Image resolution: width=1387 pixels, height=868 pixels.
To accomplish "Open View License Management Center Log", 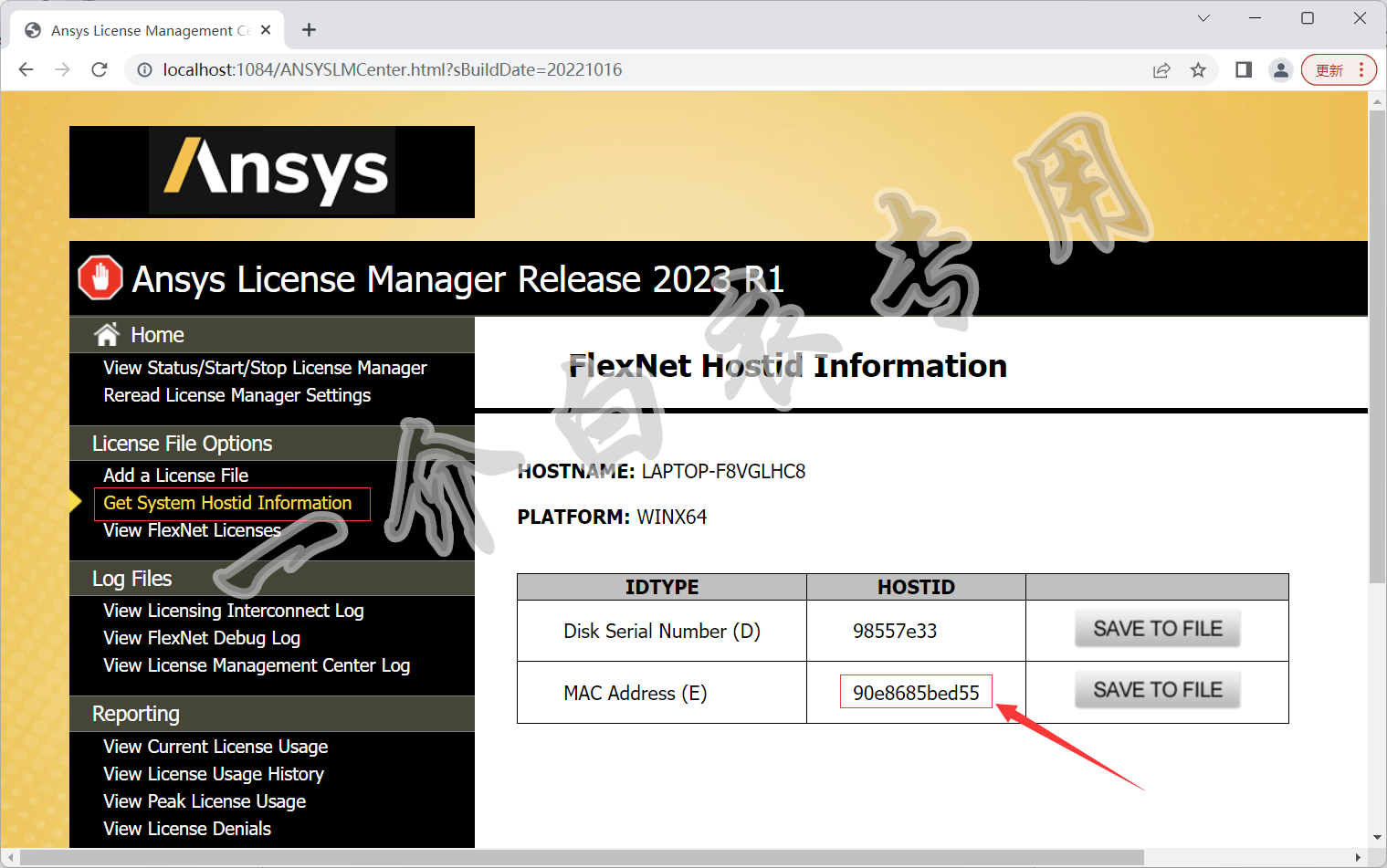I will pos(257,665).
